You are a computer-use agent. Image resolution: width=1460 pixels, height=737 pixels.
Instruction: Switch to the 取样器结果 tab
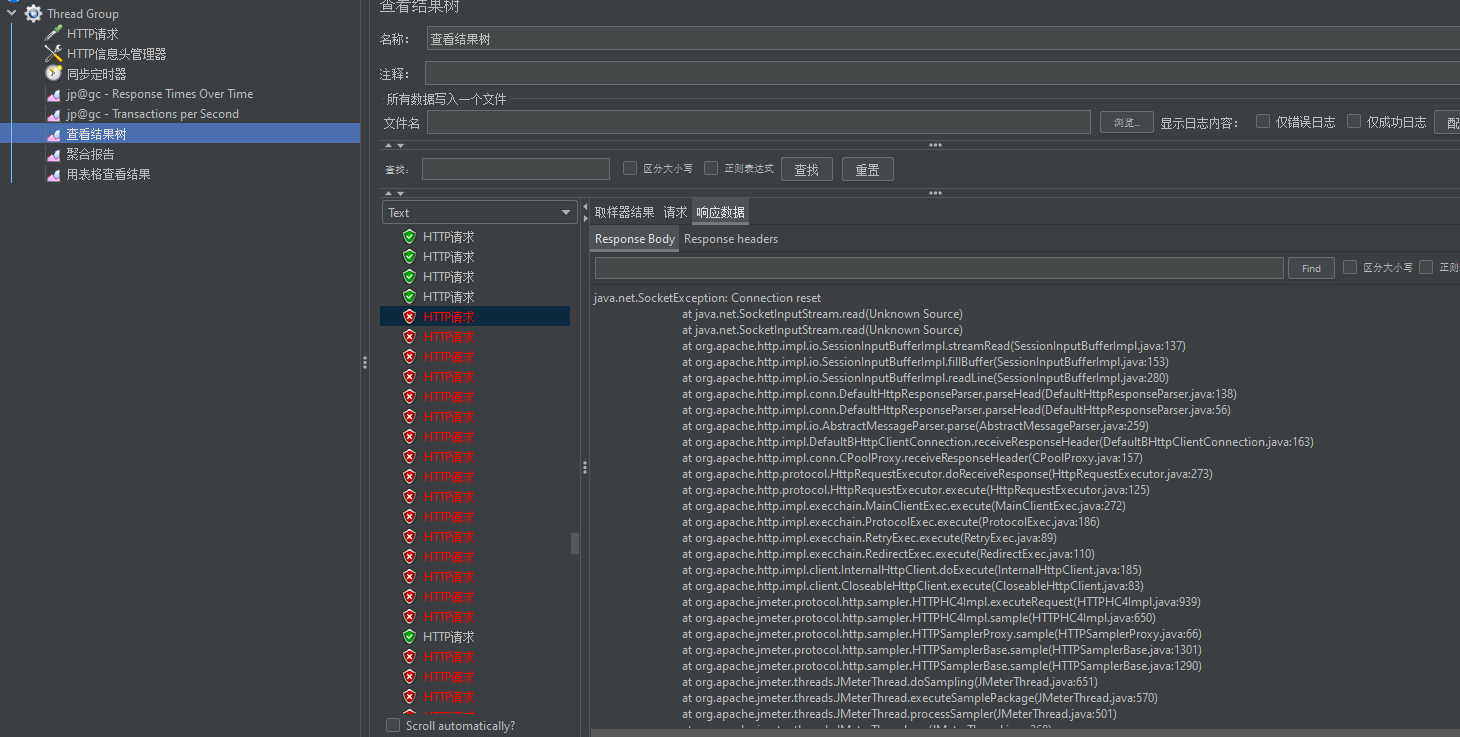624,212
